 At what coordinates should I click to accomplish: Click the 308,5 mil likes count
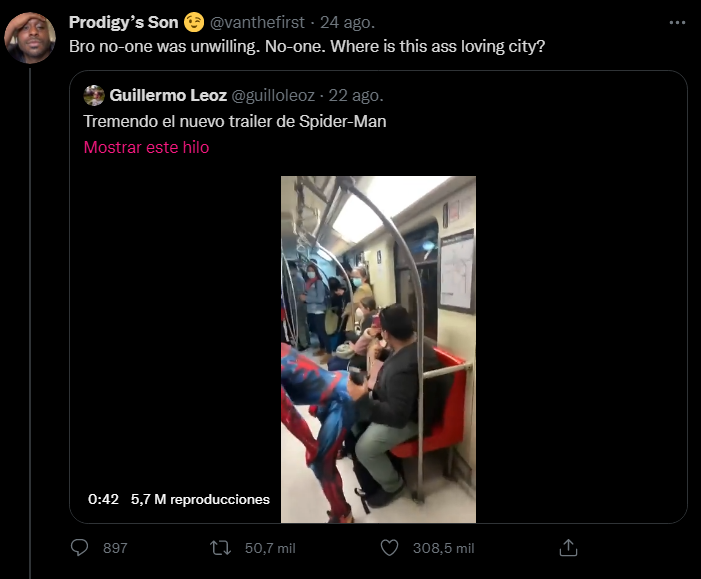pyautogui.click(x=443, y=548)
